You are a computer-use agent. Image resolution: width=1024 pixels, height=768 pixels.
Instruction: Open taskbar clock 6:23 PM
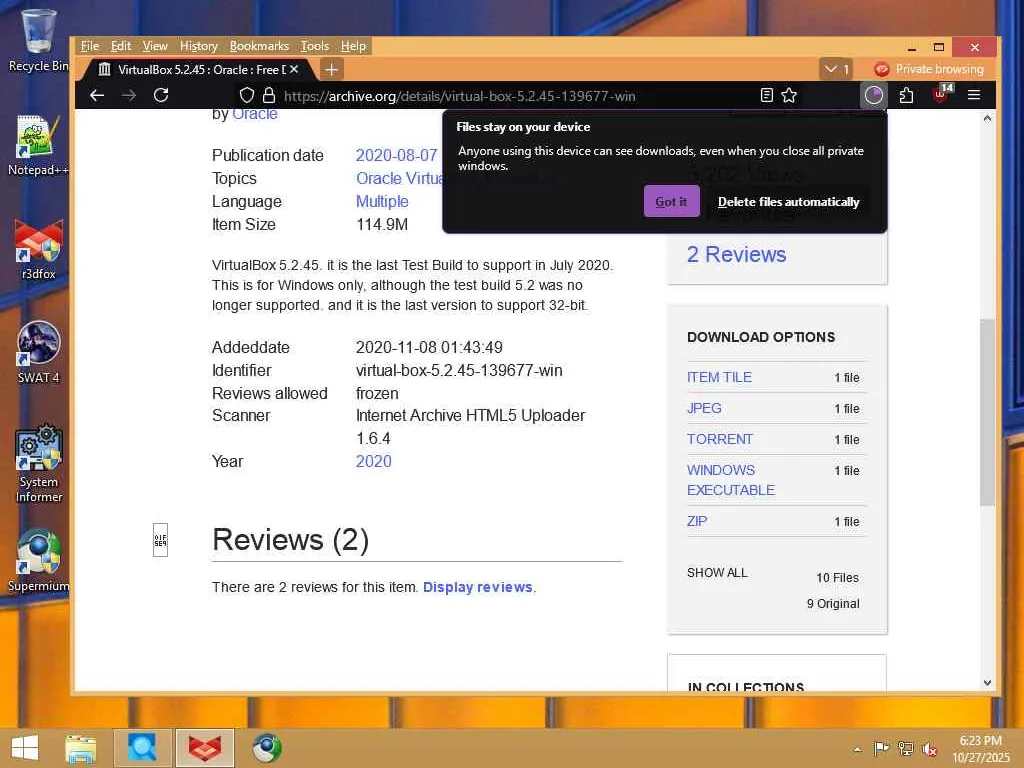[980, 749]
